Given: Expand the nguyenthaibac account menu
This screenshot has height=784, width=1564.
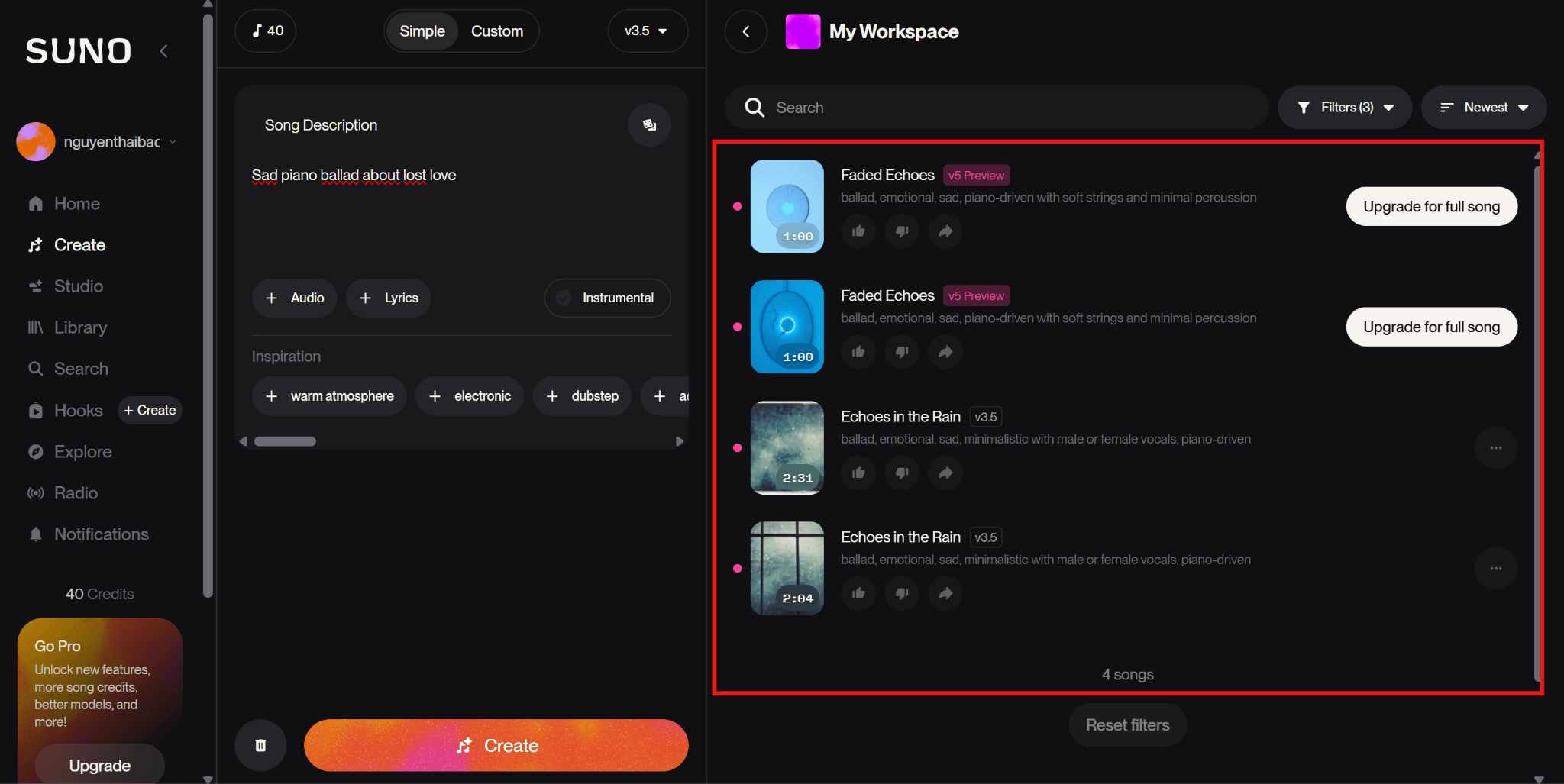Looking at the screenshot, I should pos(173,142).
